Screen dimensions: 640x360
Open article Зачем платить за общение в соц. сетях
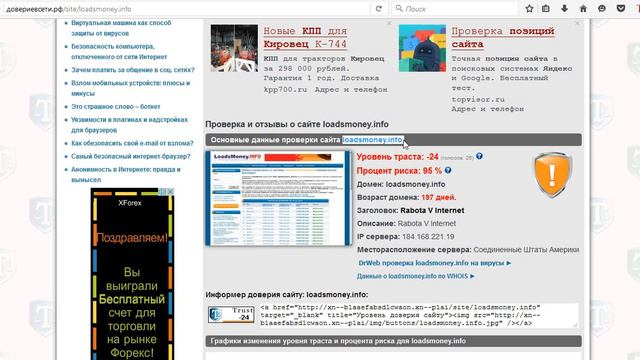click(x=133, y=70)
